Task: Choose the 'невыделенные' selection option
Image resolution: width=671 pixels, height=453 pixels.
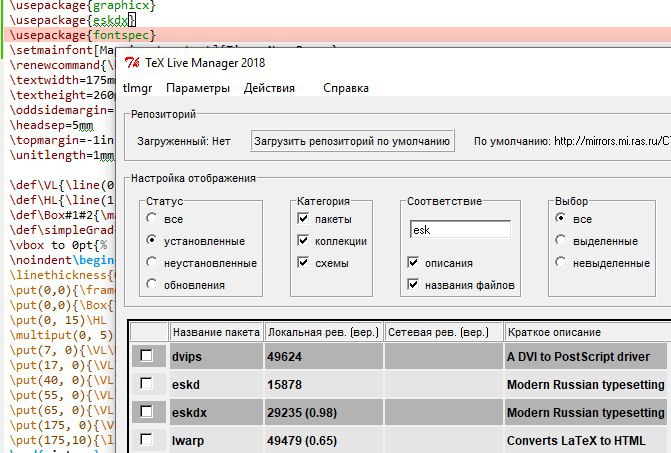Action: (561, 262)
